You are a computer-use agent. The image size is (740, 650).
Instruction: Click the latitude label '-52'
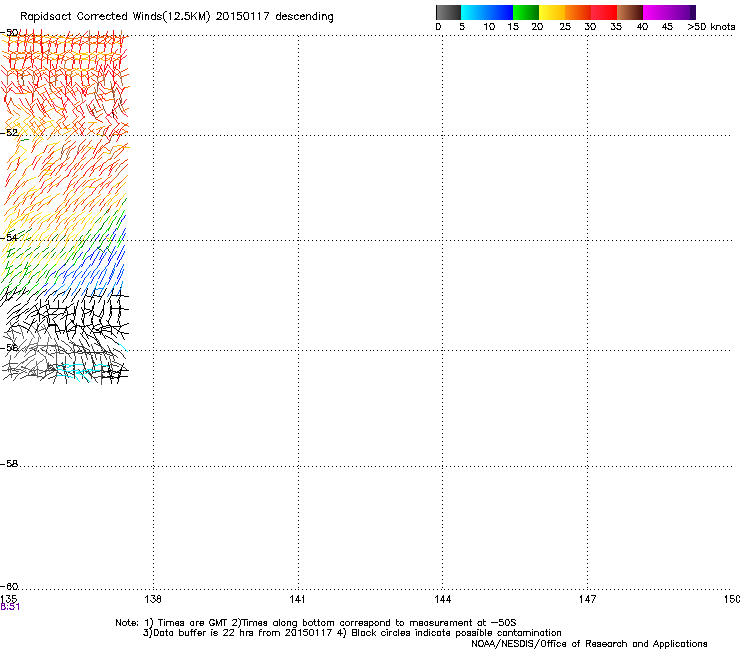(x=9, y=133)
